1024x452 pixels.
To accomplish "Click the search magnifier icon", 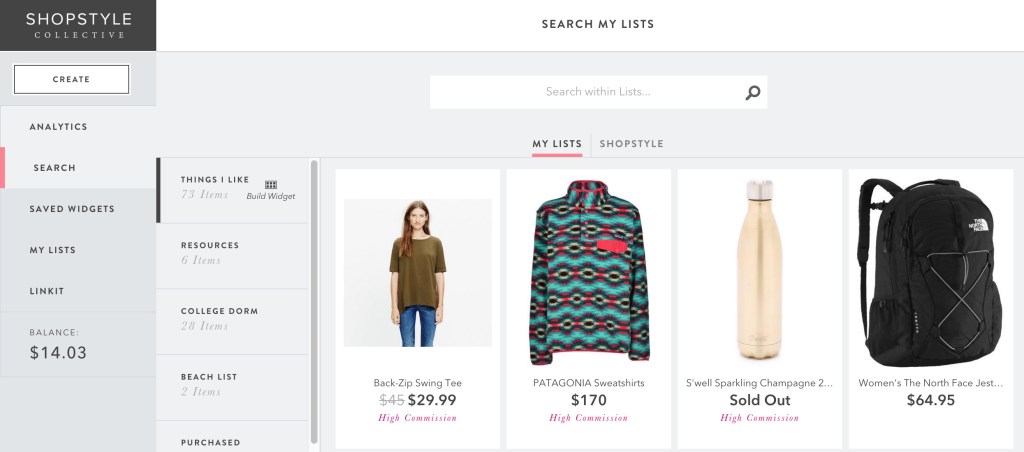I will click(x=752, y=92).
